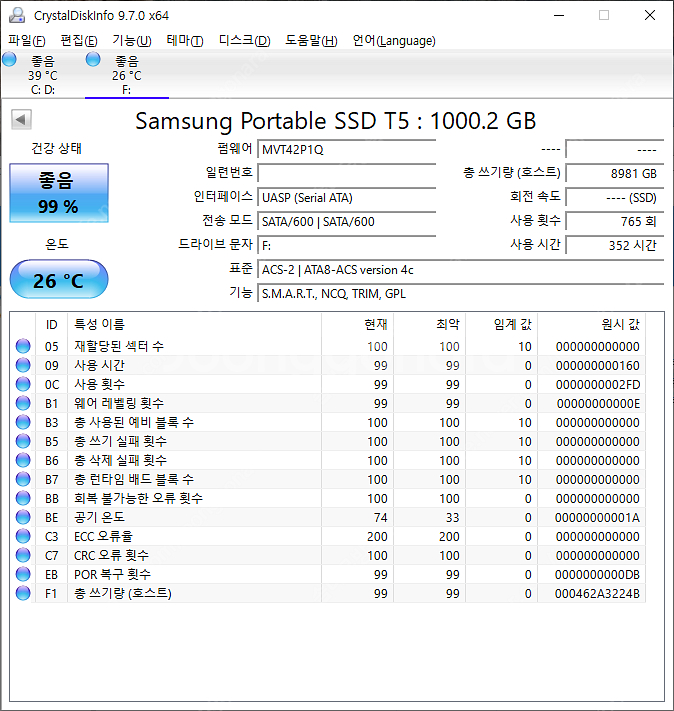674x711 pixels.
Task: Select the 재할당된 섹터 수 attribute row
Action: pos(327,346)
